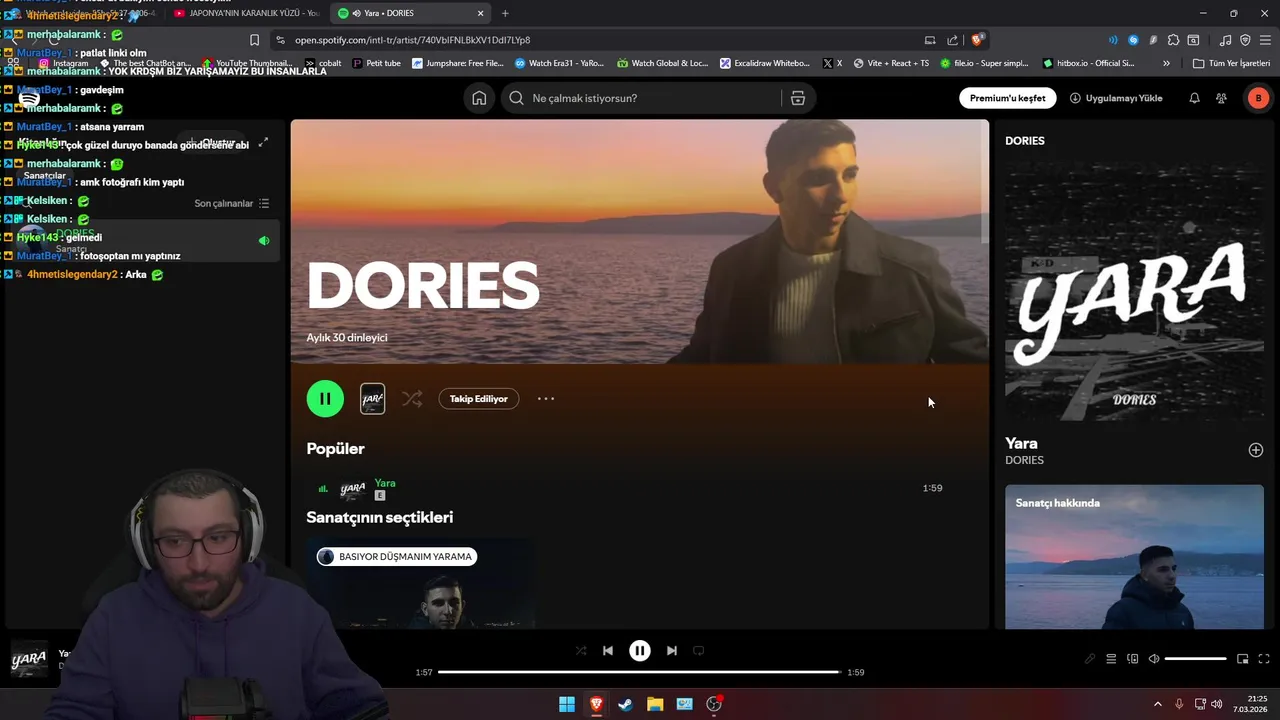Open the lyrics microphone icon
Image resolution: width=1280 pixels, height=720 pixels.
[1090, 659]
